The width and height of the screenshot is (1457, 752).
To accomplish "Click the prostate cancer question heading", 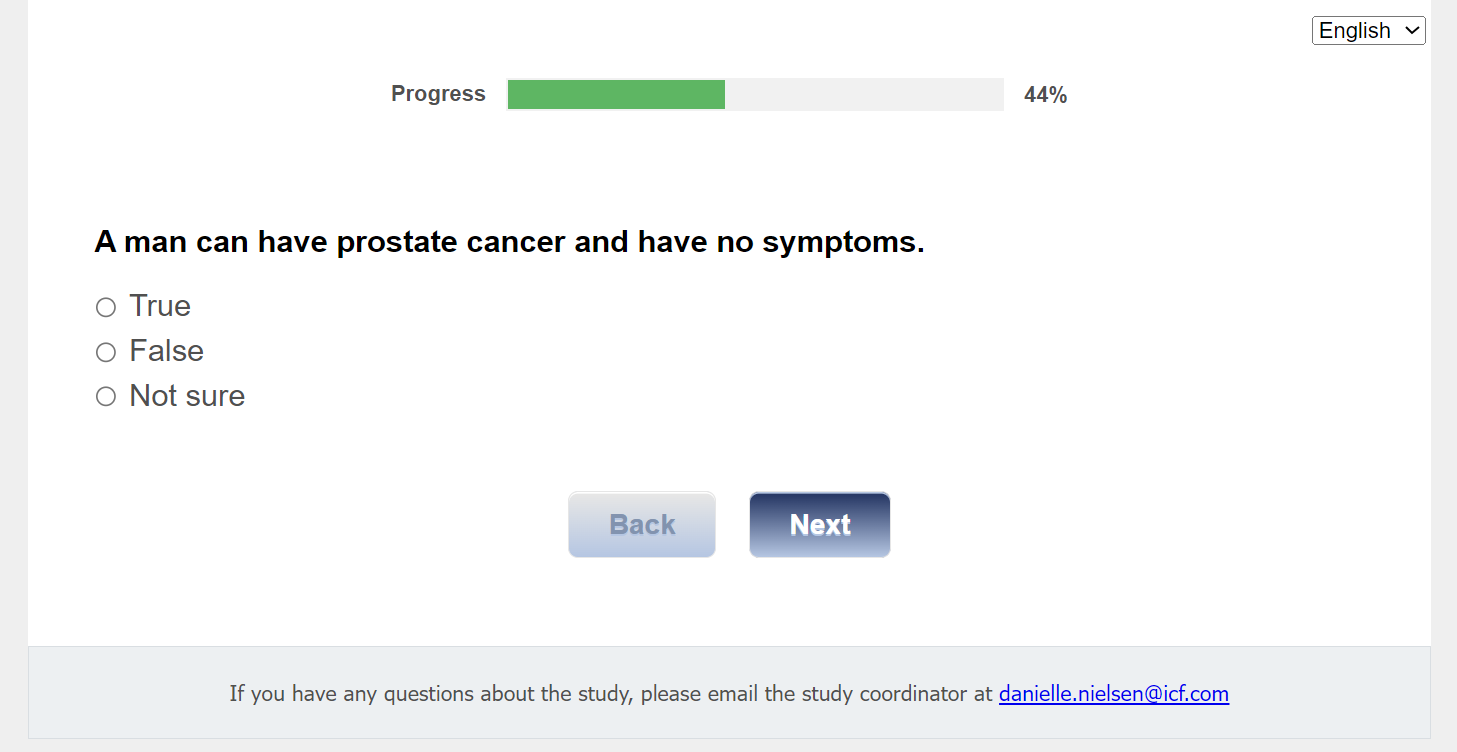I will point(509,242).
